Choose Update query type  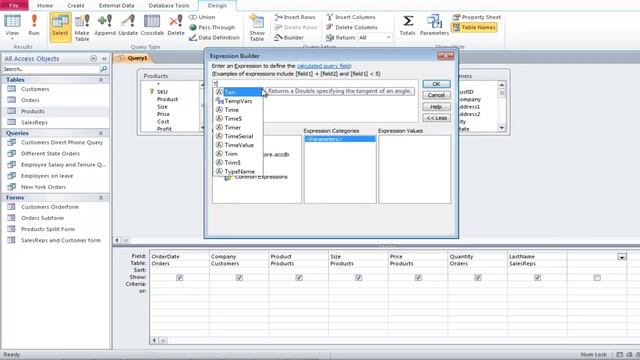128,25
